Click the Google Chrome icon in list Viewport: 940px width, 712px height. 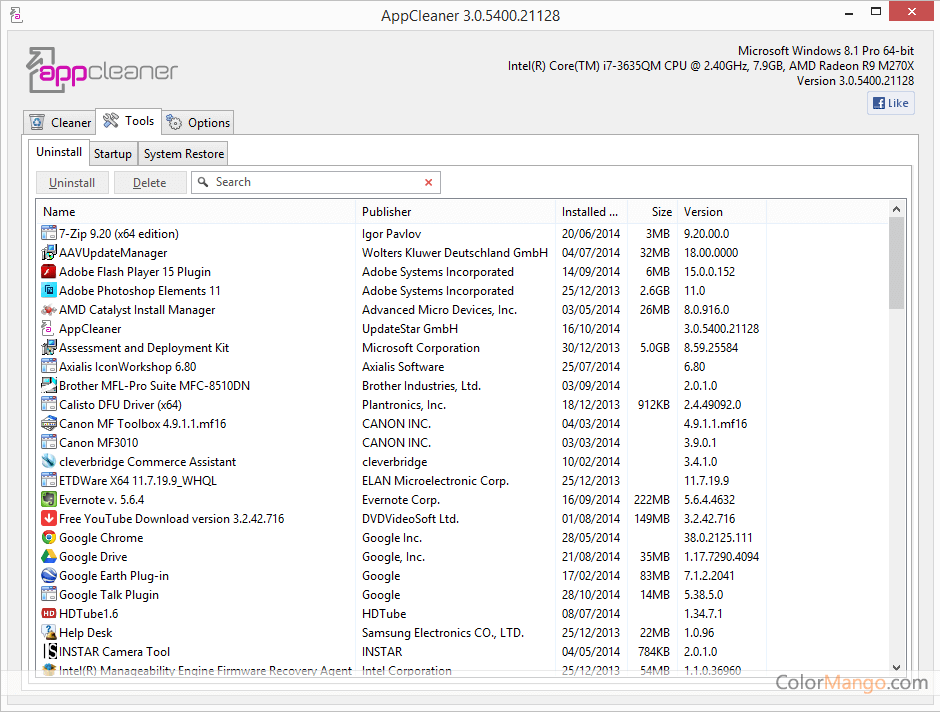(49, 538)
